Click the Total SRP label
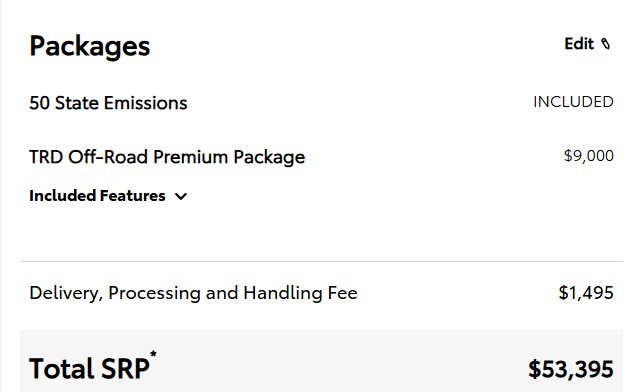The image size is (638, 392). click(x=90, y=369)
